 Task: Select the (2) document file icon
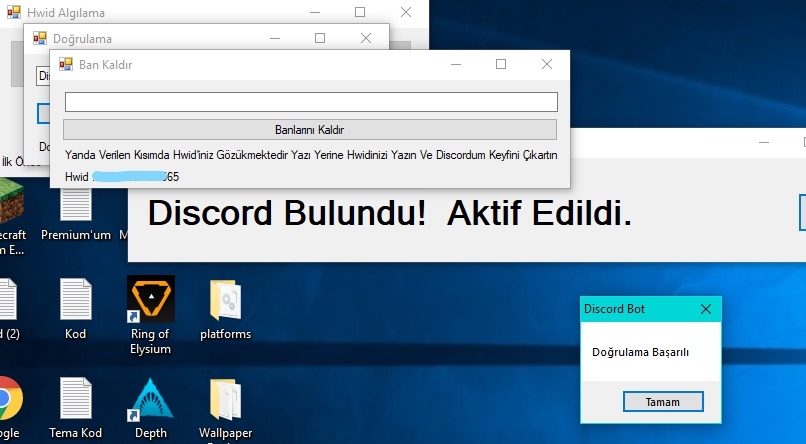[x=9, y=309]
